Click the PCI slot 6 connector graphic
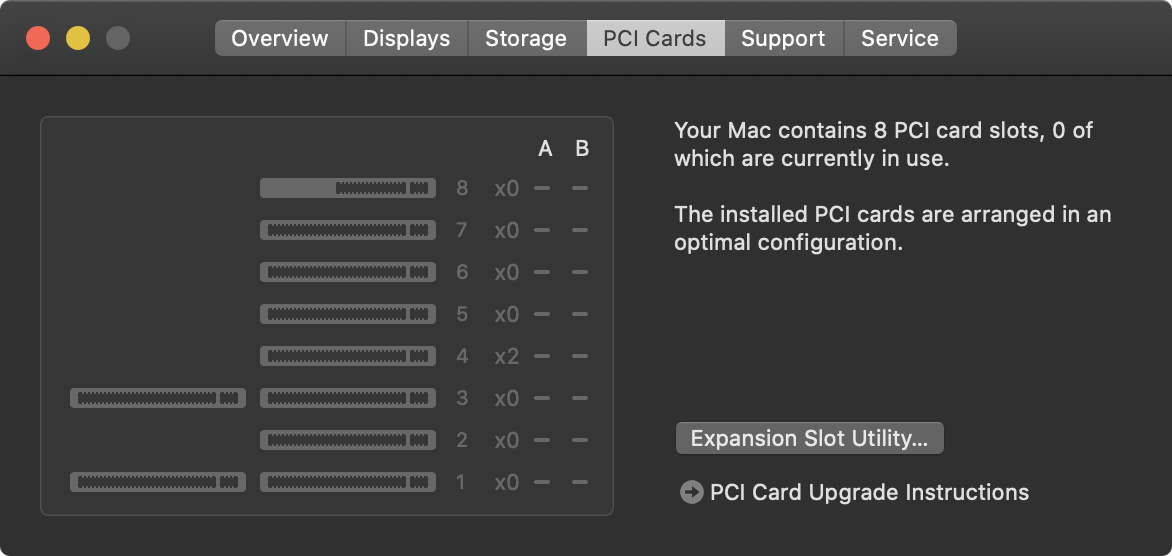This screenshot has width=1172, height=556. [348, 272]
